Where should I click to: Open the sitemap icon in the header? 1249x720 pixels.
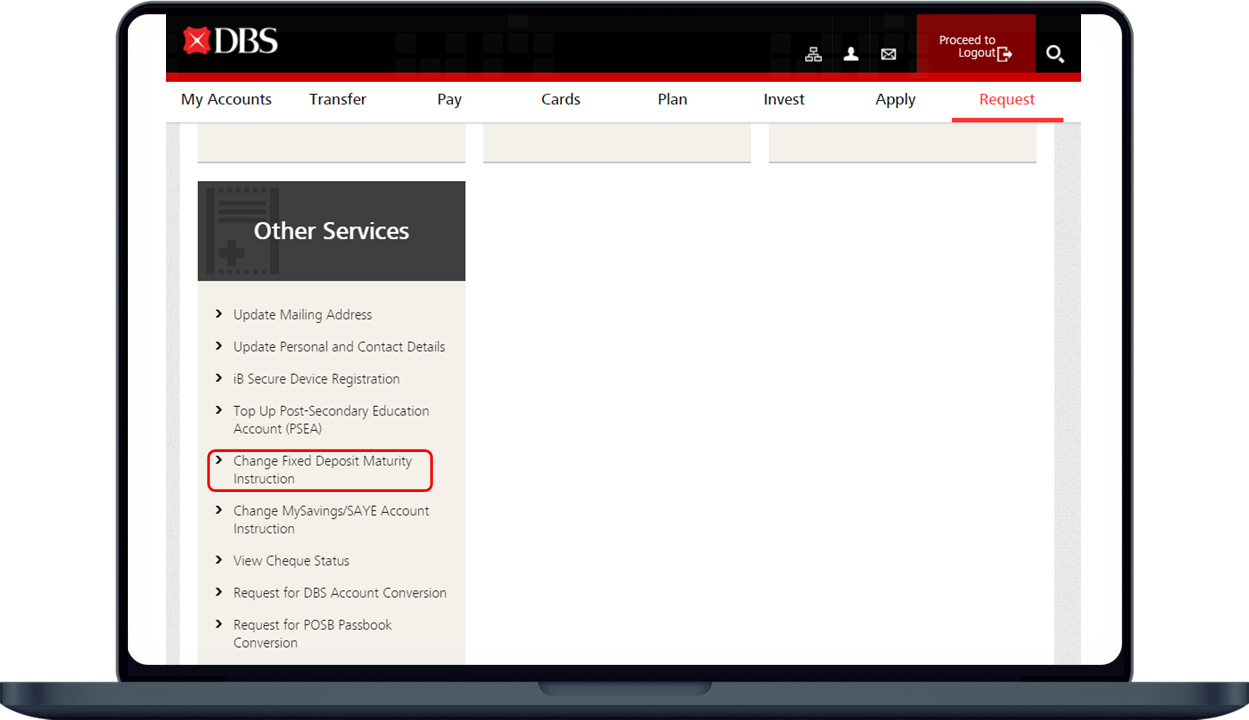pyautogui.click(x=813, y=54)
